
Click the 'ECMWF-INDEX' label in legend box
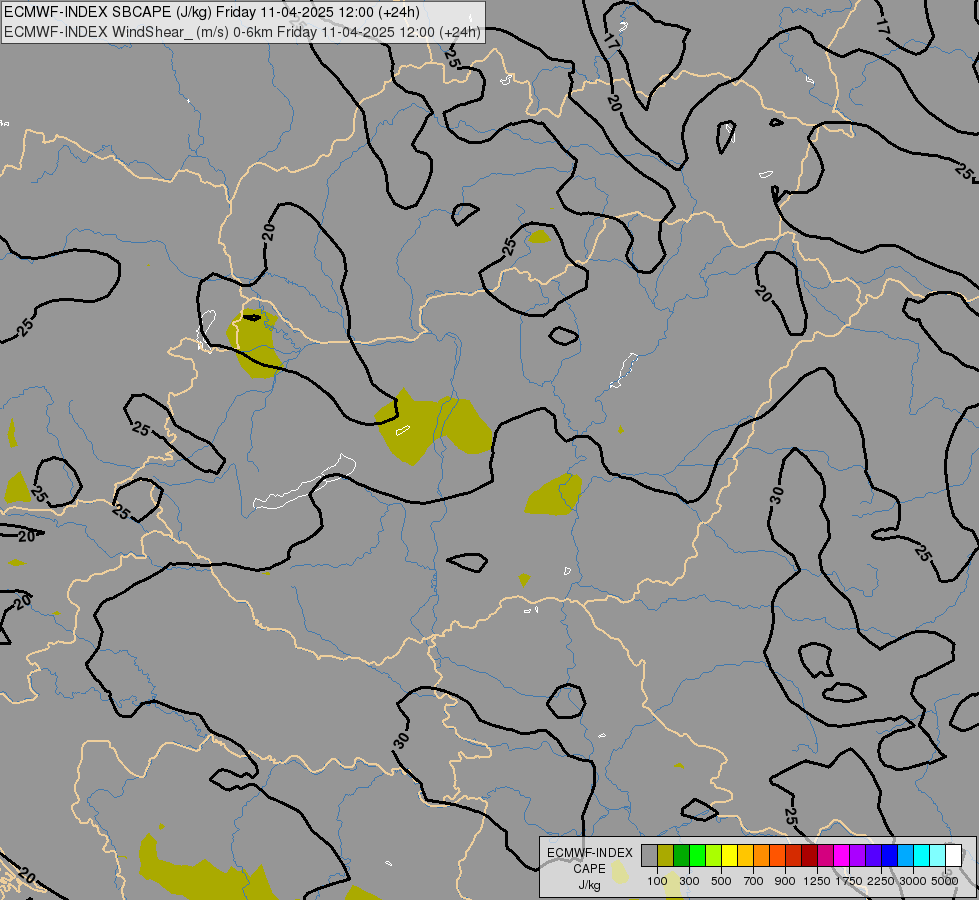click(589, 853)
